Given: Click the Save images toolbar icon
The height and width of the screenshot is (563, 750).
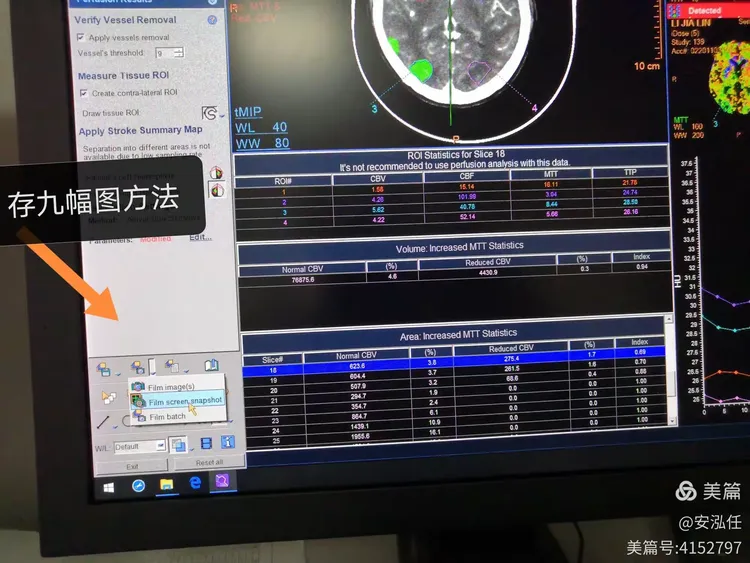Looking at the screenshot, I should [104, 369].
